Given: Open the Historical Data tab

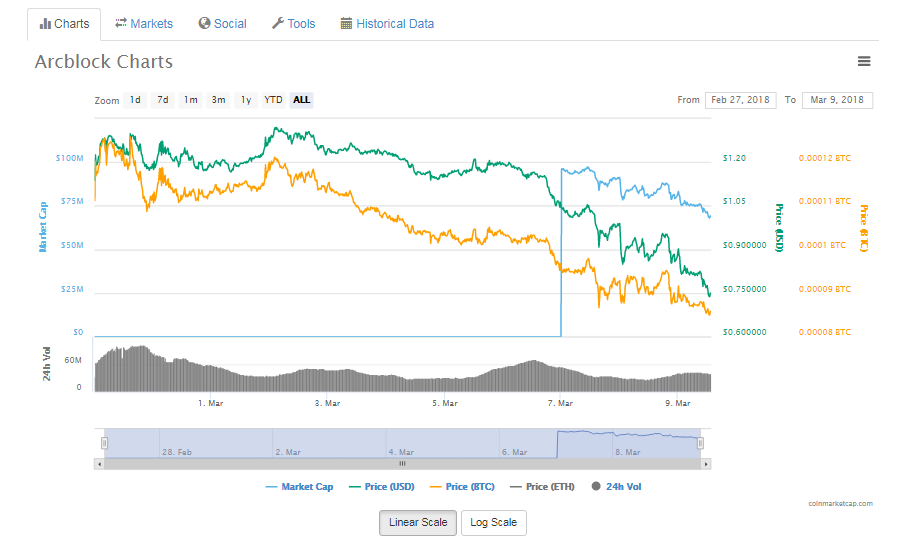Looking at the screenshot, I should point(388,24).
